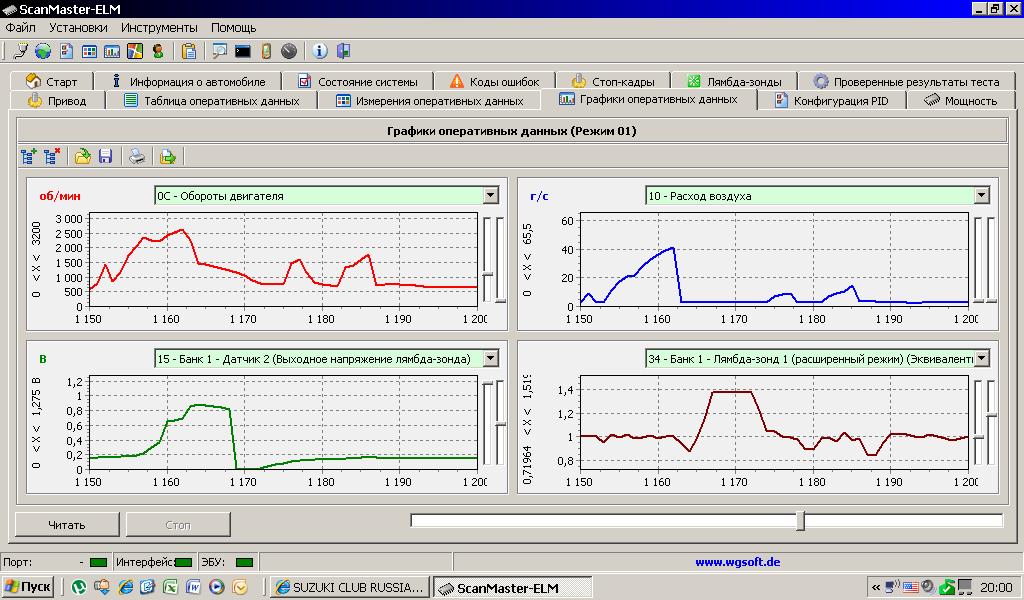The image size is (1024, 600).
Task: Switch to 'SUZUKI CLUB RUSSIA' taskbar window
Action: point(349,587)
